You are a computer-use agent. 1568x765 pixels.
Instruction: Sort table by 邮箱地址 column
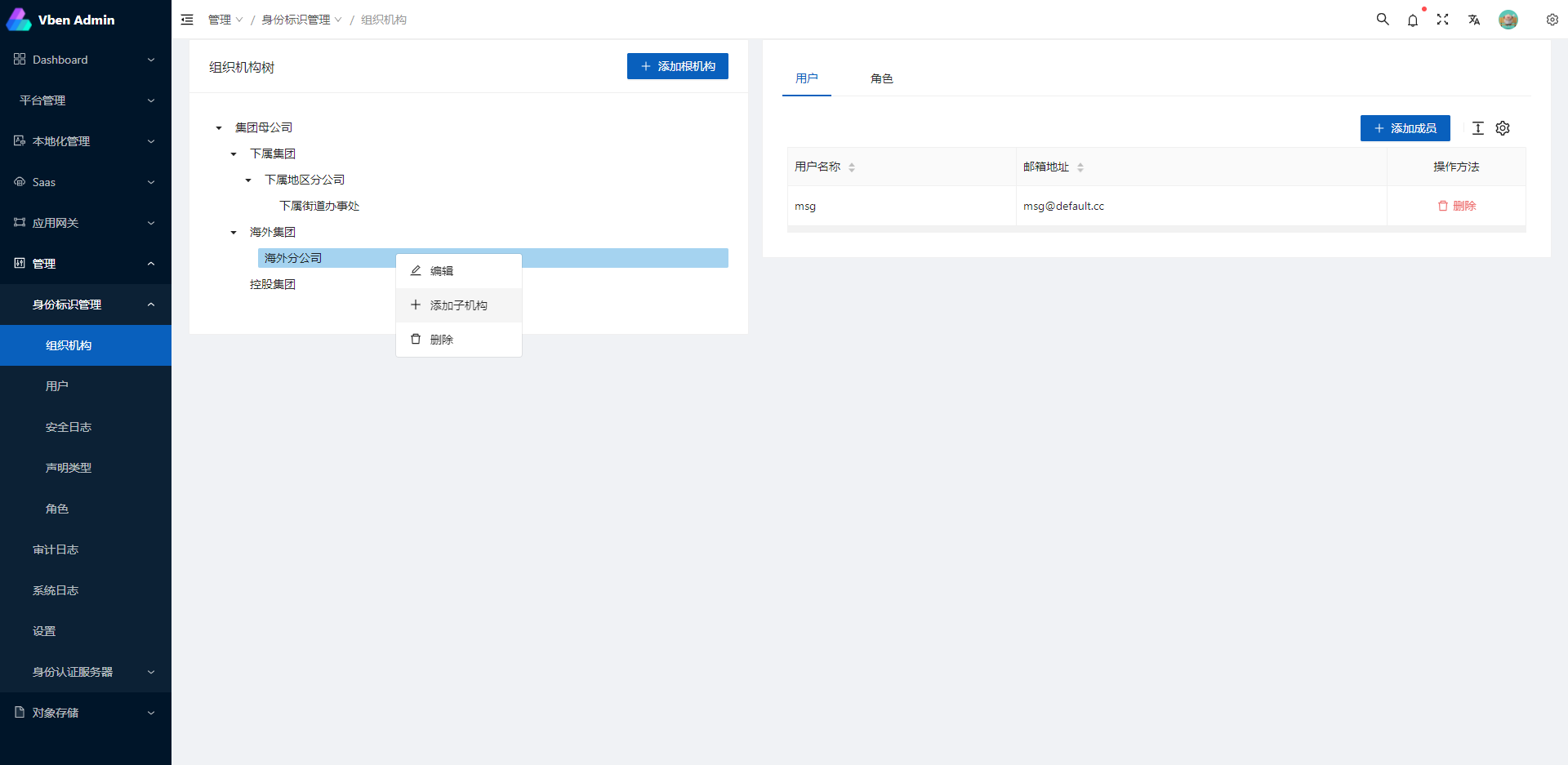(1080, 167)
